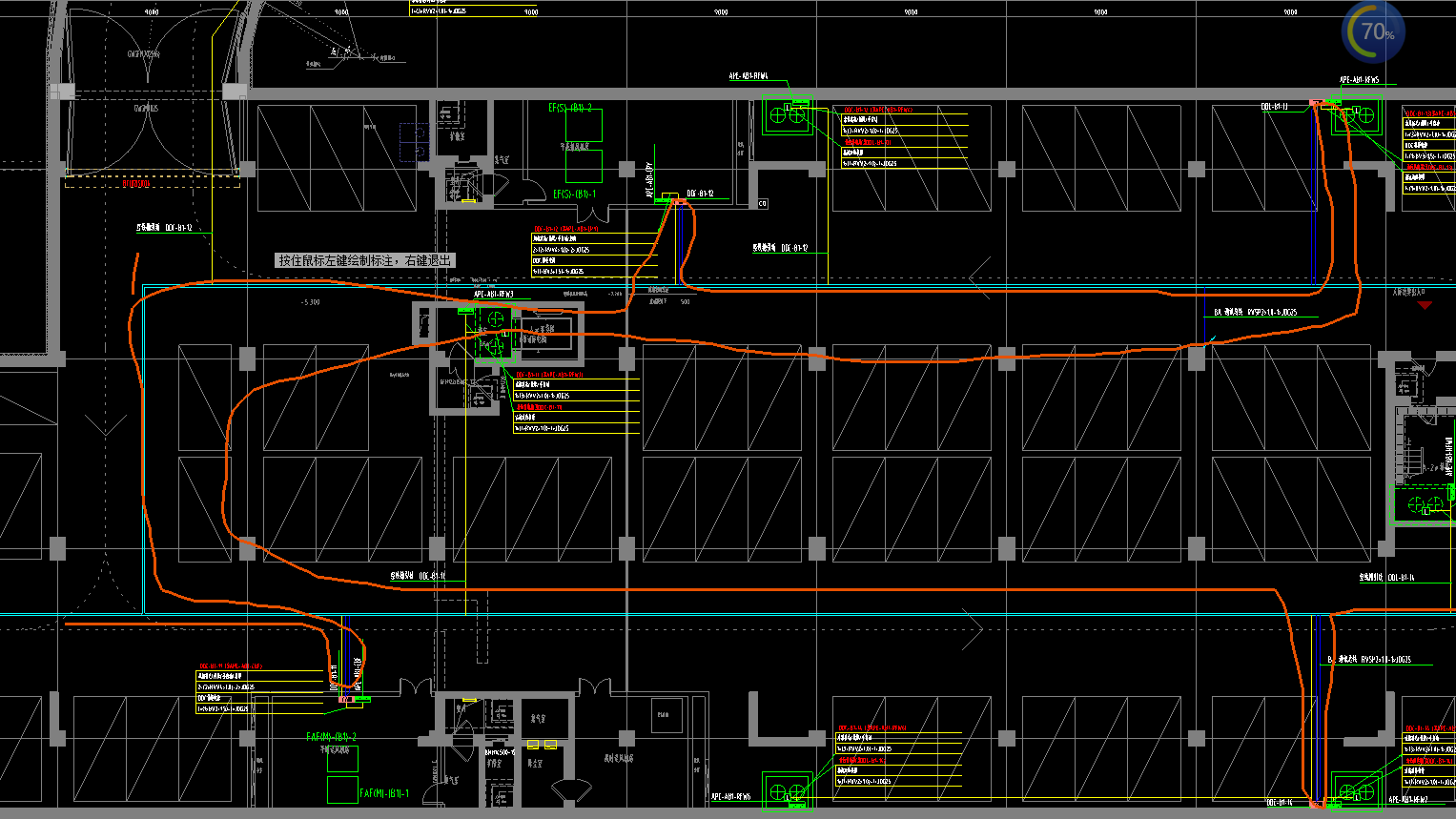This screenshot has height=819, width=1456.
Task: Click the twin-fan symbol below APE-AB1-RFW5
Action: pos(1356,115)
